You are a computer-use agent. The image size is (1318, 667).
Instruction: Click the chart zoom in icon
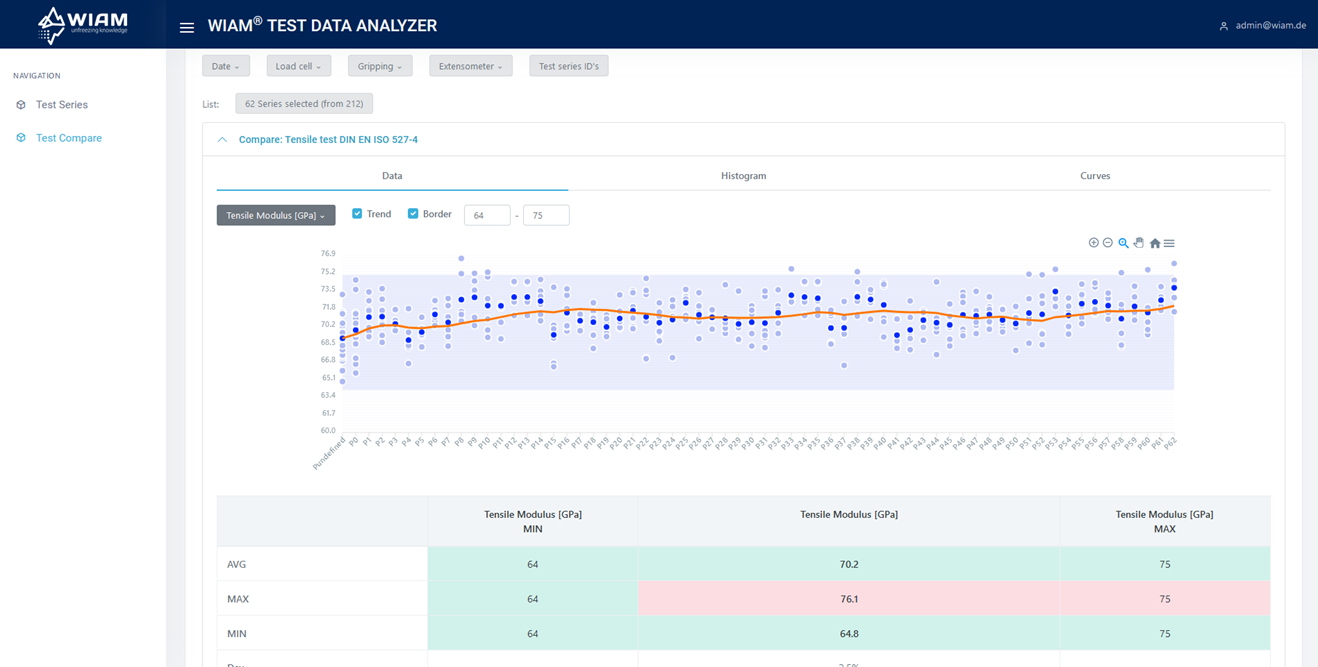point(1093,243)
